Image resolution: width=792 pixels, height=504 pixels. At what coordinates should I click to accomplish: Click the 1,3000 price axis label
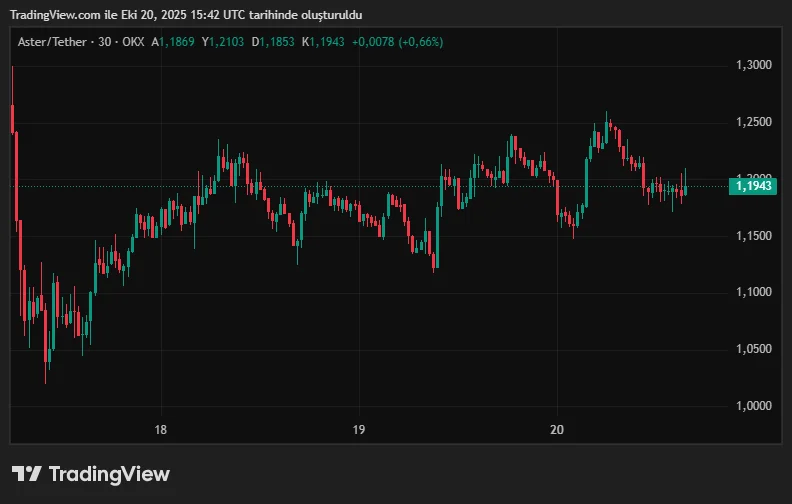755,65
